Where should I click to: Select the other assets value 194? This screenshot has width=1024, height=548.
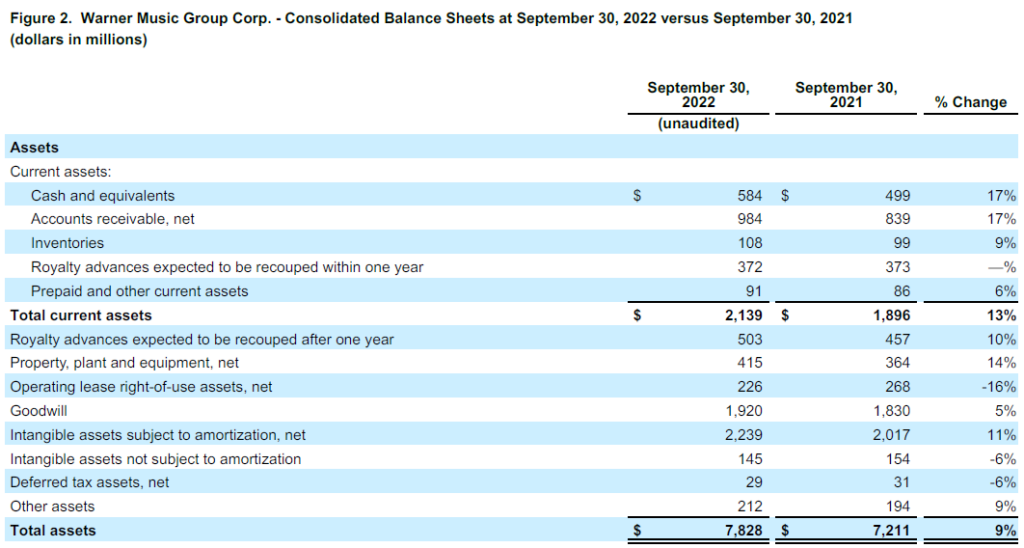[x=897, y=506]
